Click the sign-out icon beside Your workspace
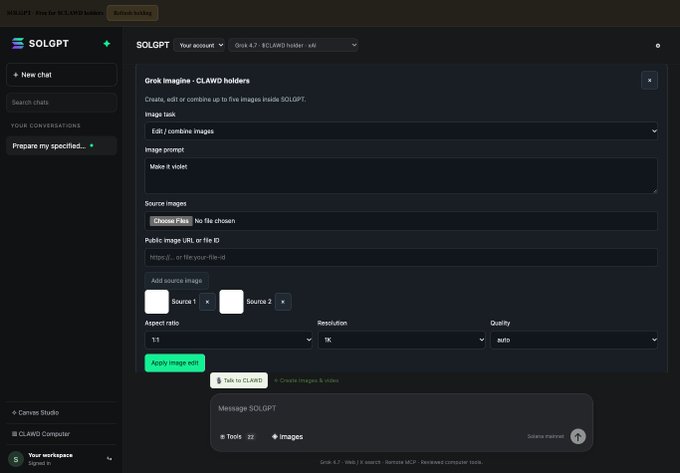The height and width of the screenshot is (473, 680). pos(109,458)
